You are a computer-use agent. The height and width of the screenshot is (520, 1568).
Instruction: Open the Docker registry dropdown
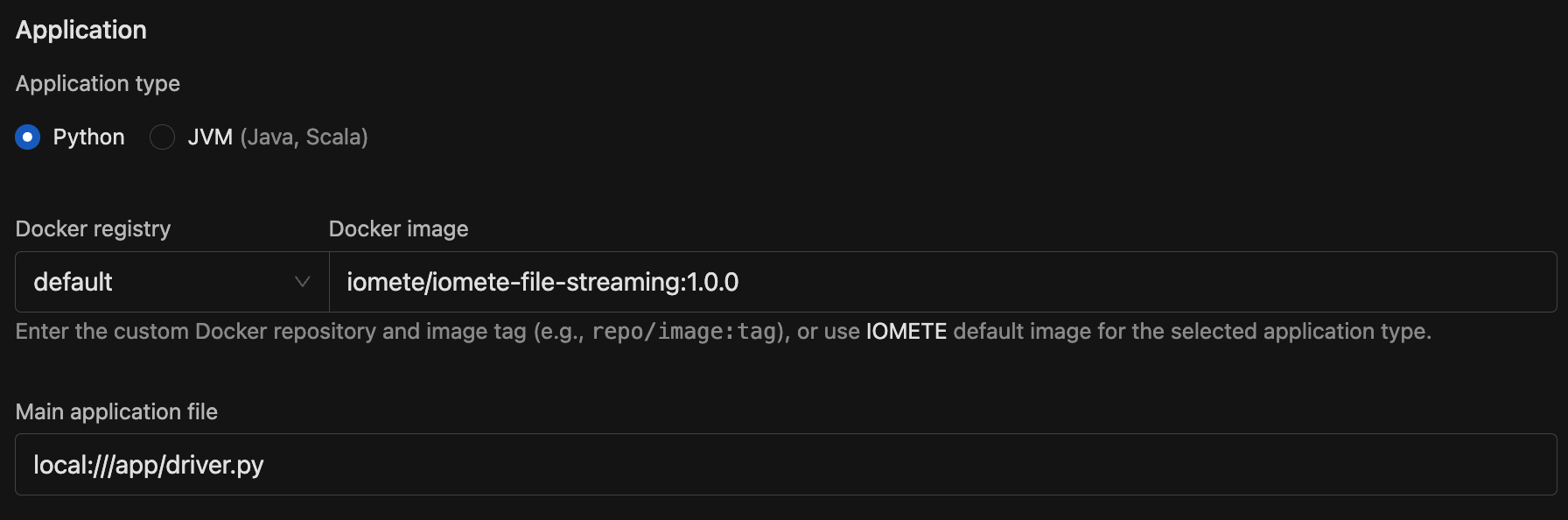pos(171,282)
